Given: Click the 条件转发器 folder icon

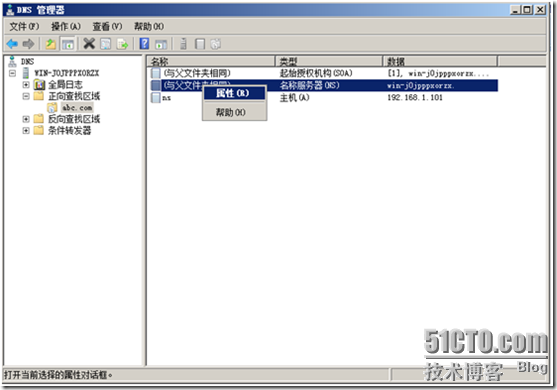Looking at the screenshot, I should coord(39,130).
